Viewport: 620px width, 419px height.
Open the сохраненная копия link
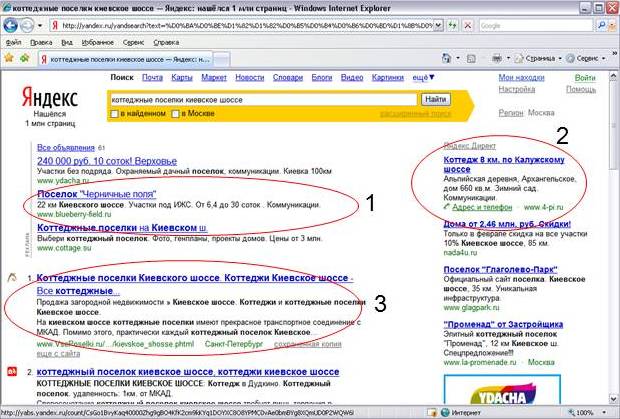coord(308,344)
